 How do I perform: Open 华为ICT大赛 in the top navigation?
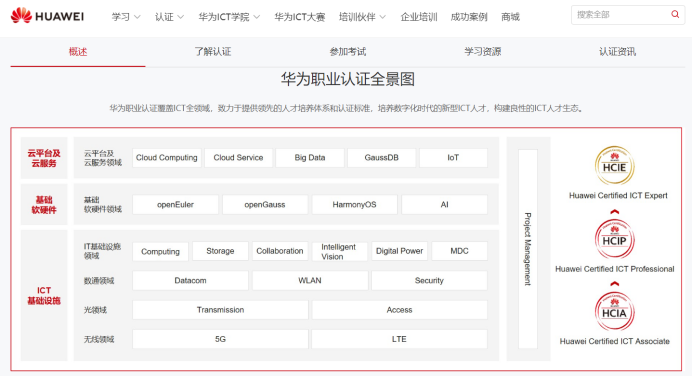[x=300, y=17]
